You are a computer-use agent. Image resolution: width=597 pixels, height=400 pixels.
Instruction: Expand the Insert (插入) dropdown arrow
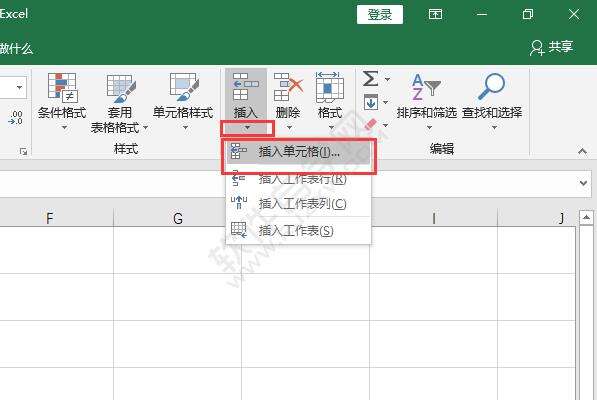pos(247,128)
